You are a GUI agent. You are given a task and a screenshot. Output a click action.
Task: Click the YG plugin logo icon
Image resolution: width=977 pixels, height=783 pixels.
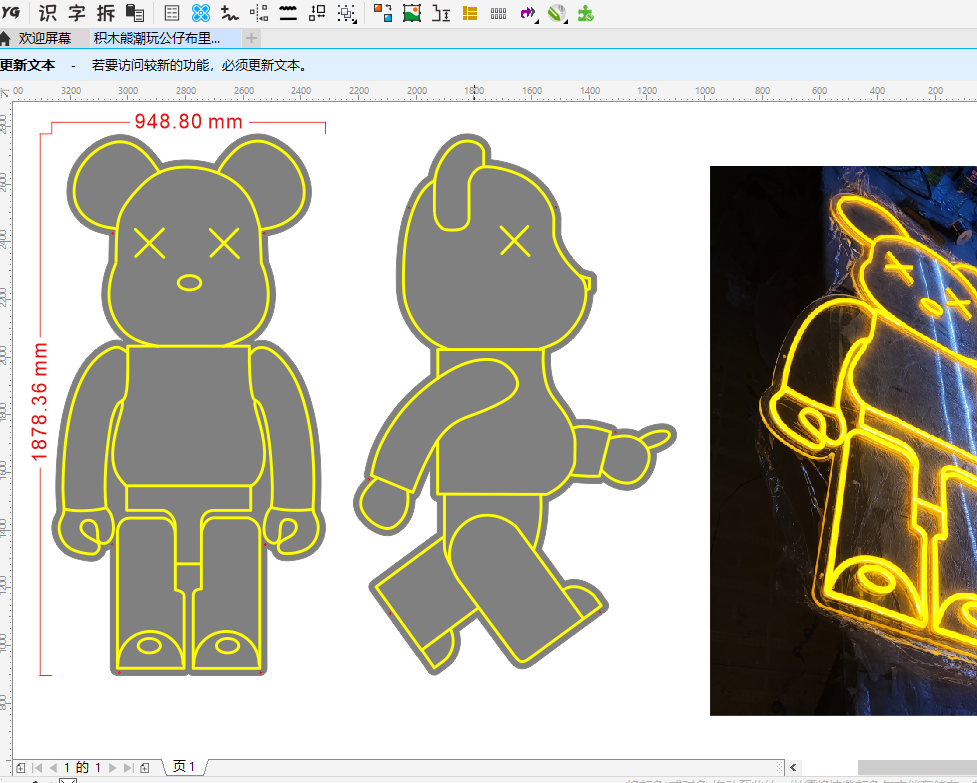pos(11,12)
